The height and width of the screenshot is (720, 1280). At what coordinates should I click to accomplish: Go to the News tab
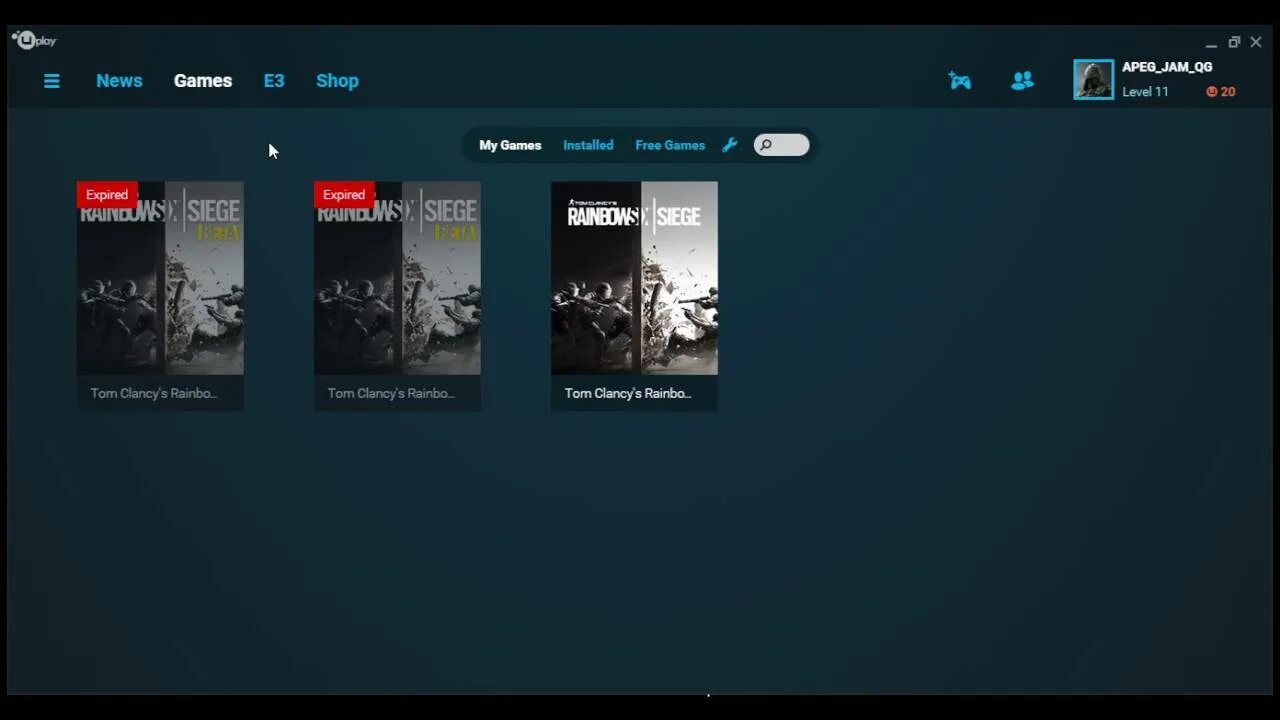(x=119, y=81)
